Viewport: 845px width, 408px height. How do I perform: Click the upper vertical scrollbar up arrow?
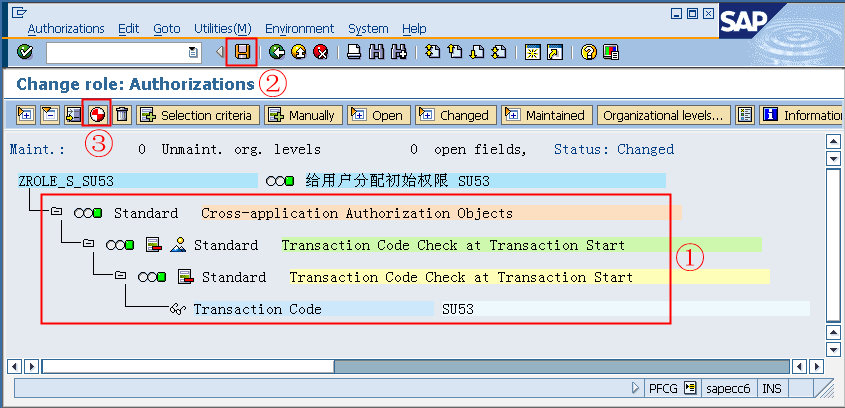[x=833, y=142]
